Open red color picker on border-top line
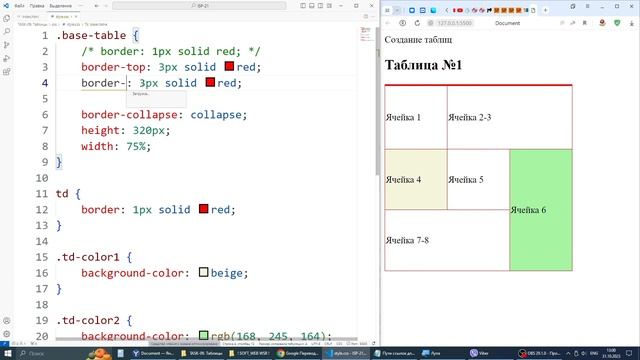 click(x=229, y=66)
